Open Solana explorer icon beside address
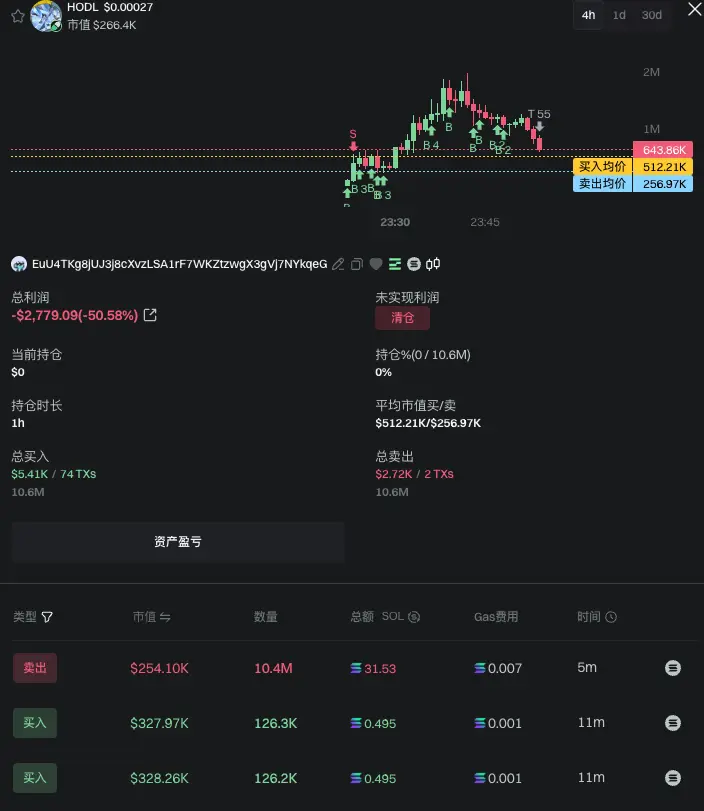704x811 pixels. 414,264
